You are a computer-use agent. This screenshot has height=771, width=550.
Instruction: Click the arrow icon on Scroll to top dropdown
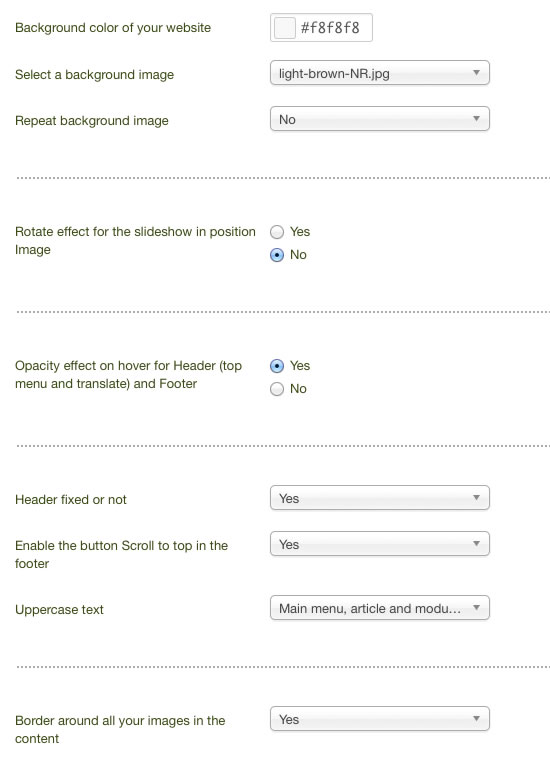click(x=476, y=543)
